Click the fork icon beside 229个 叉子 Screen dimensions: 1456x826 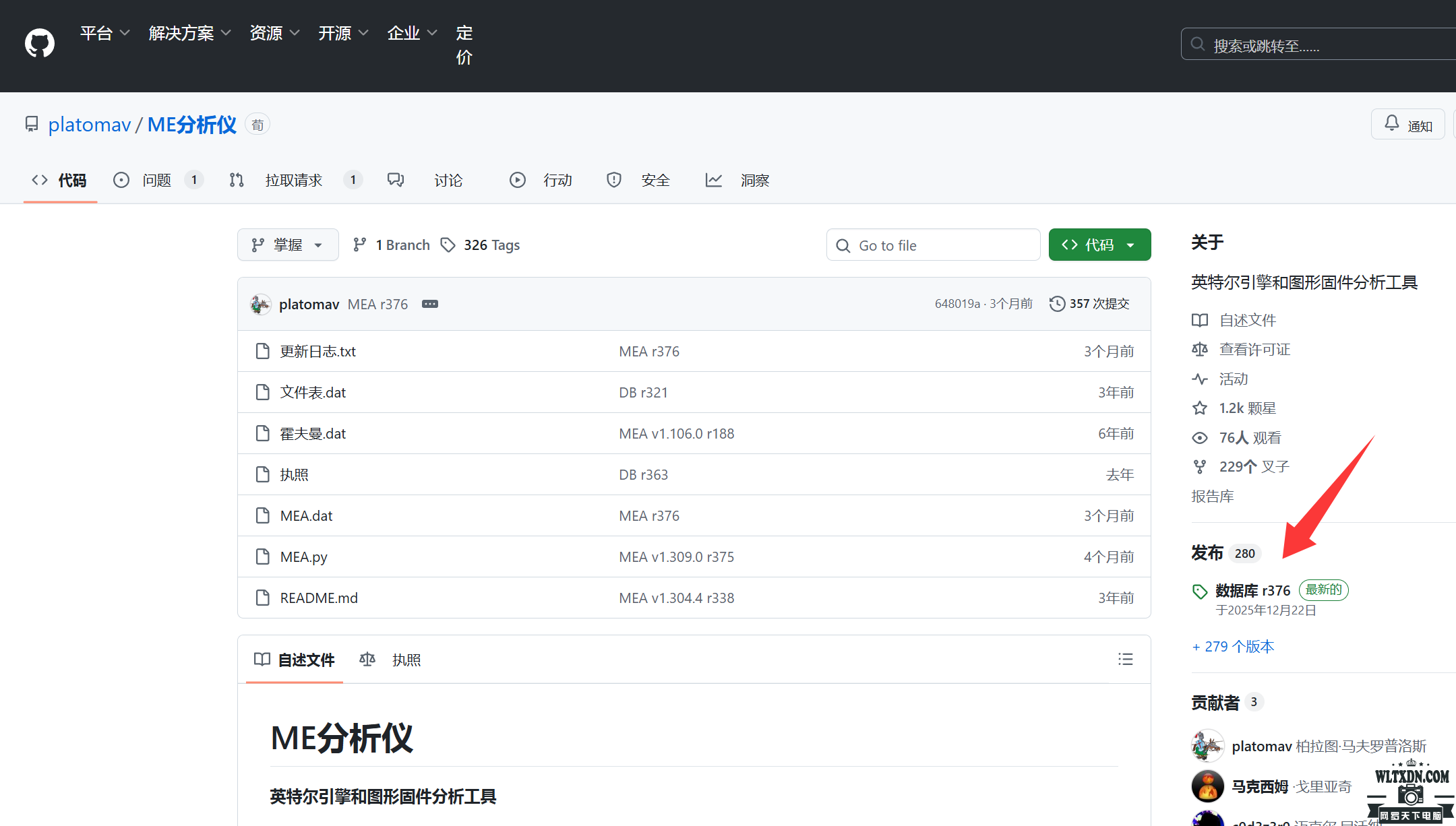[1200, 466]
